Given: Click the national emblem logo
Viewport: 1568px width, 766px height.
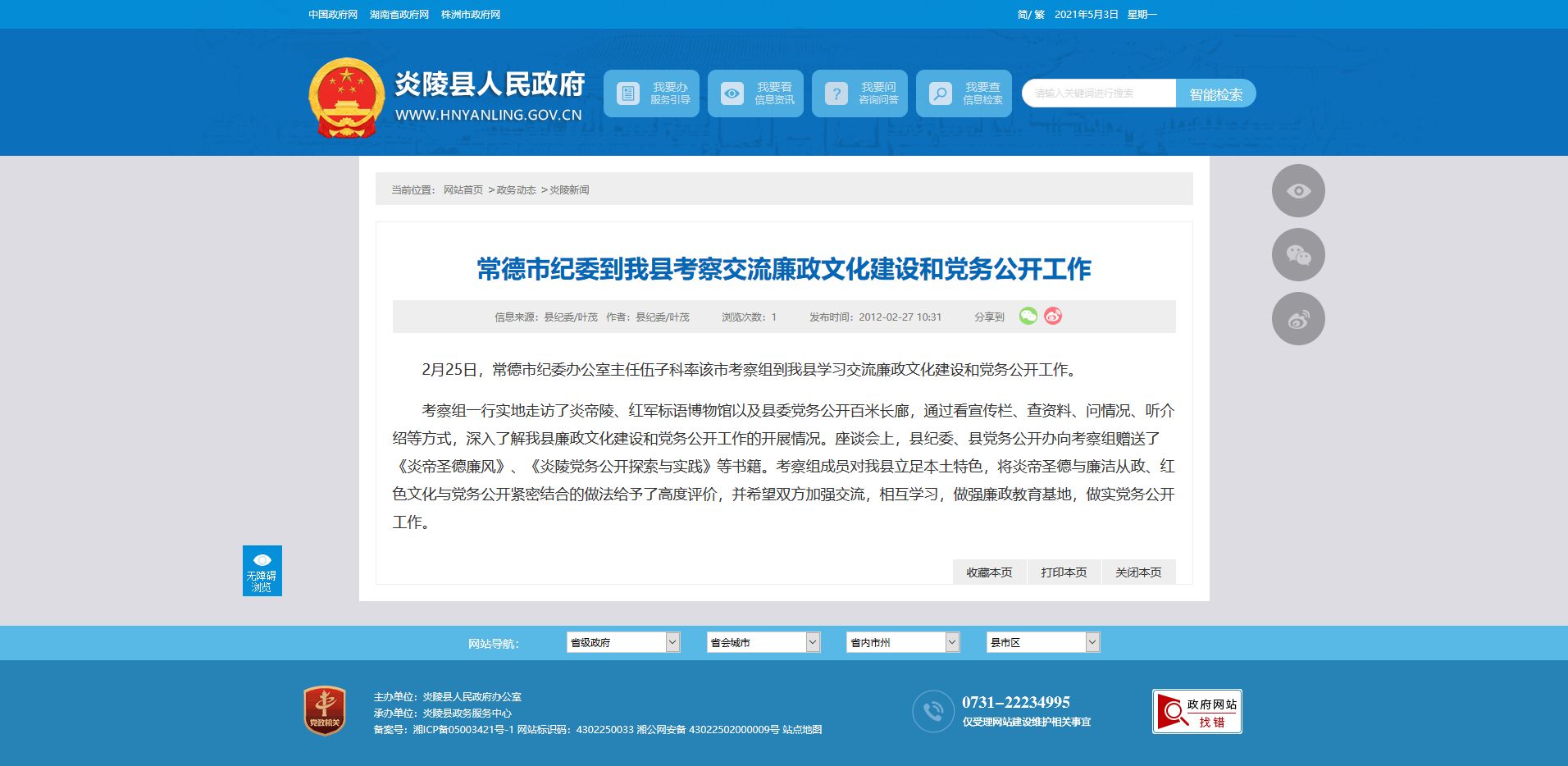Looking at the screenshot, I should [x=346, y=98].
